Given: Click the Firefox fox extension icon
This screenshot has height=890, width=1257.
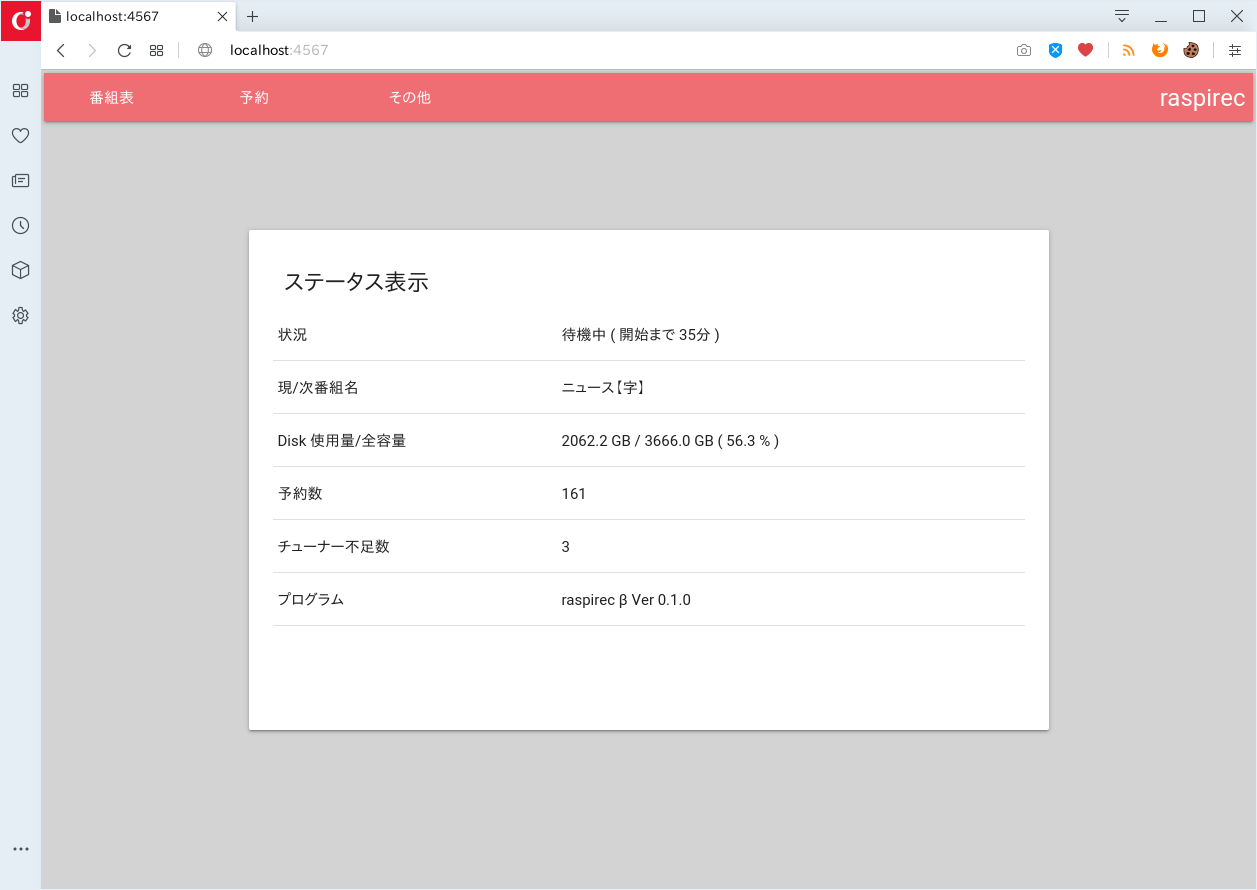Looking at the screenshot, I should [1160, 50].
